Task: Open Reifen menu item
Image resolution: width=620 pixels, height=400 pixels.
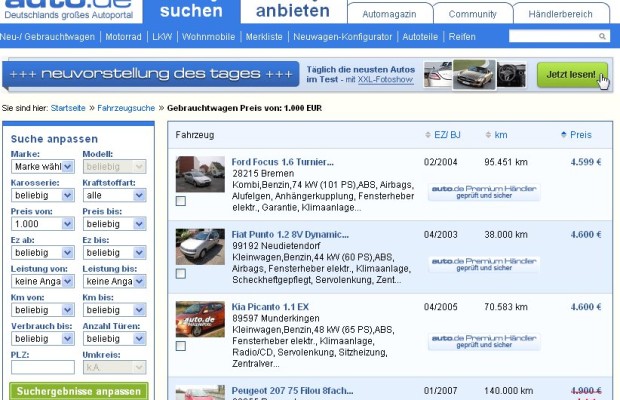Action: pyautogui.click(x=462, y=37)
